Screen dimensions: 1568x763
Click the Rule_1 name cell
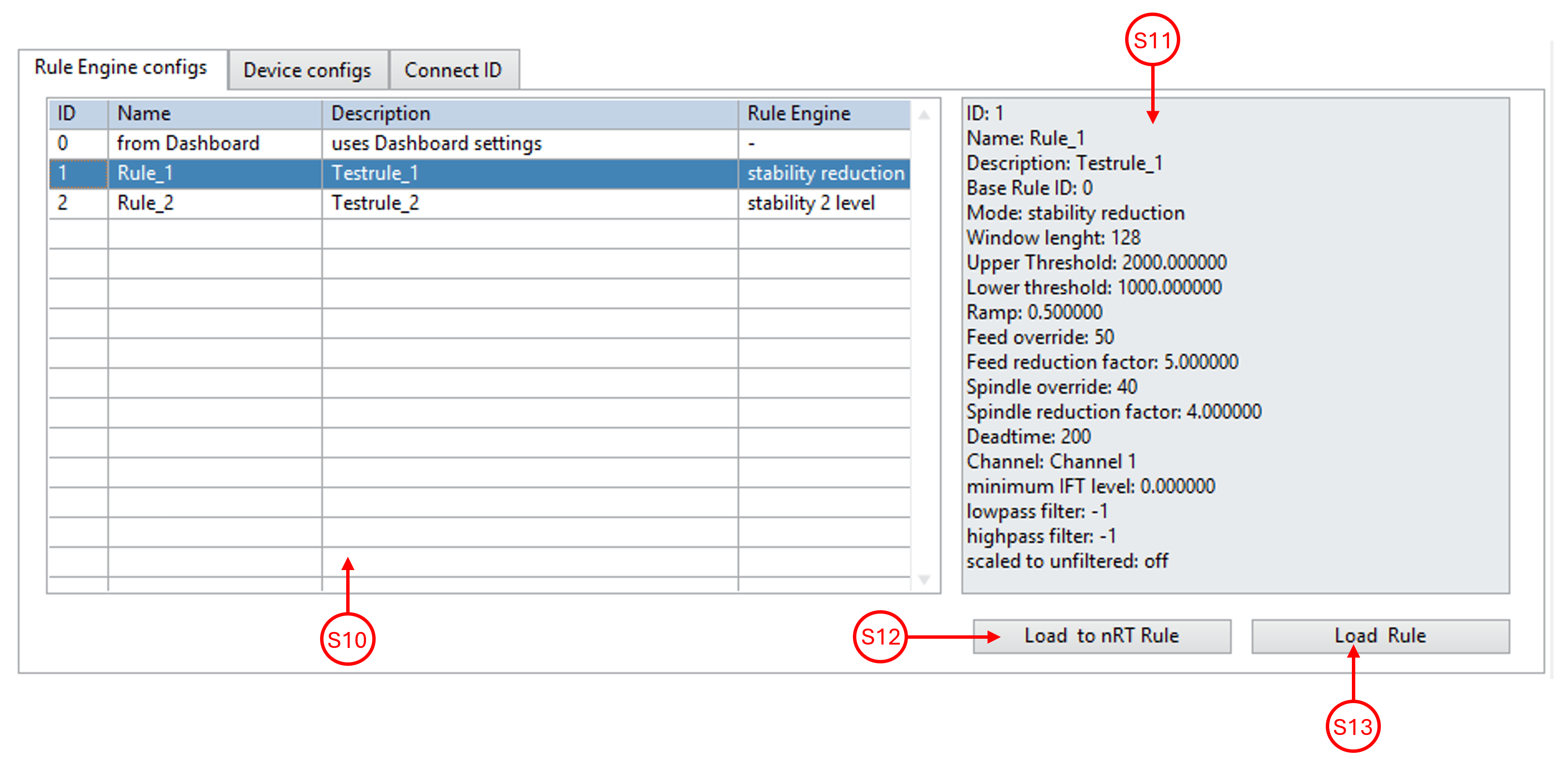pos(145,173)
